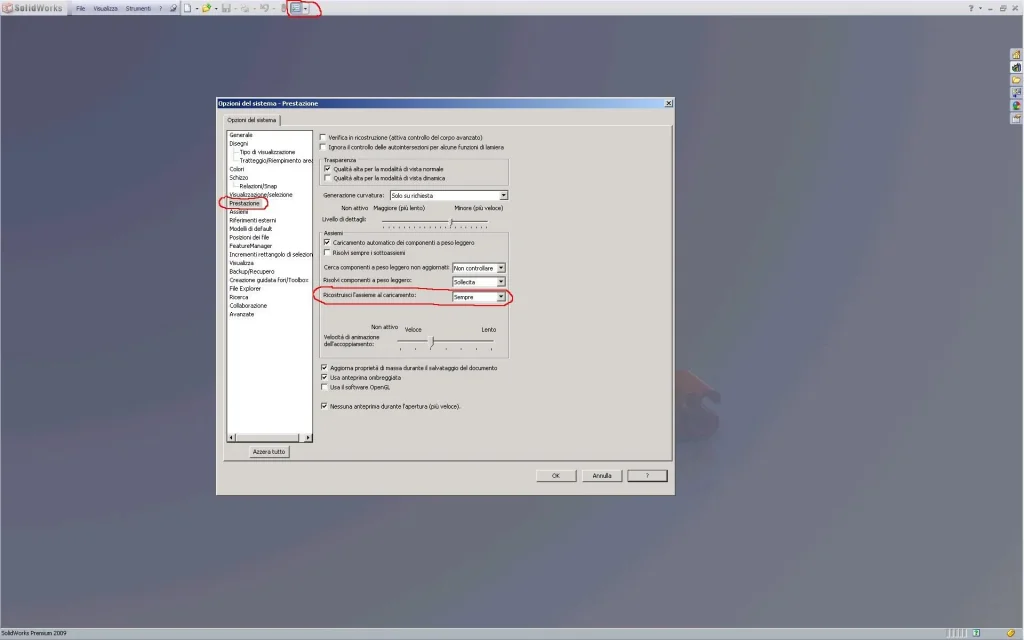
Task: Click the Azzera tutto button
Action: (x=269, y=452)
